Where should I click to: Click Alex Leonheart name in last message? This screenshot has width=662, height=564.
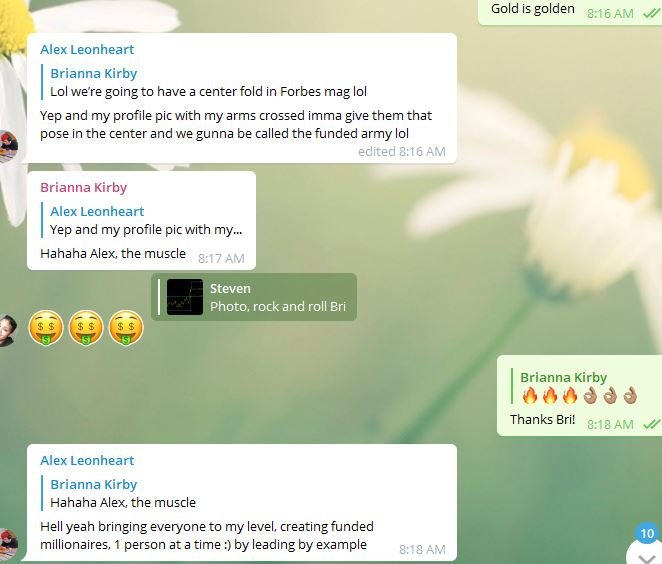87,461
